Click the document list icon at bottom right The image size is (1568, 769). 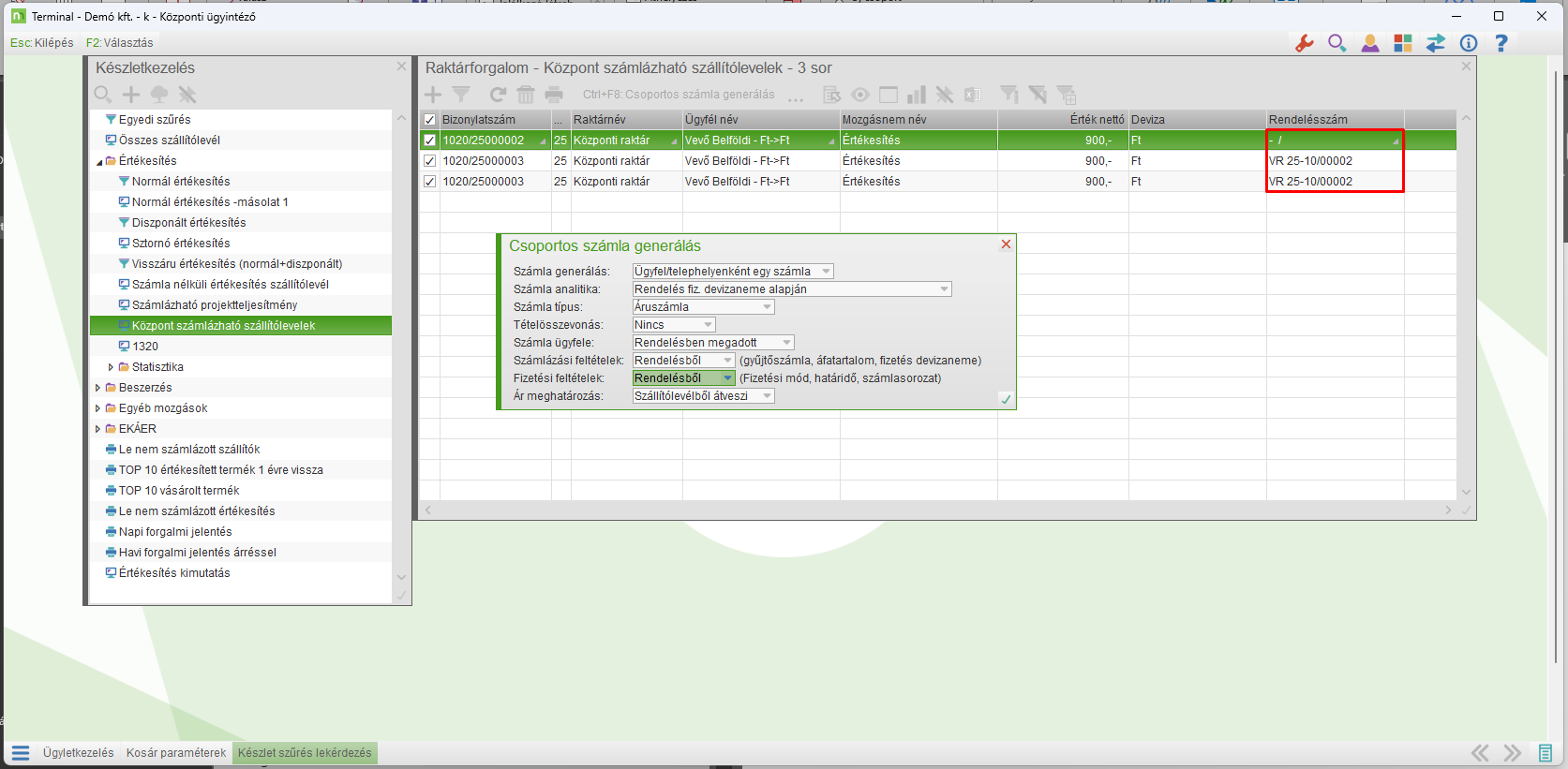[x=1546, y=753]
